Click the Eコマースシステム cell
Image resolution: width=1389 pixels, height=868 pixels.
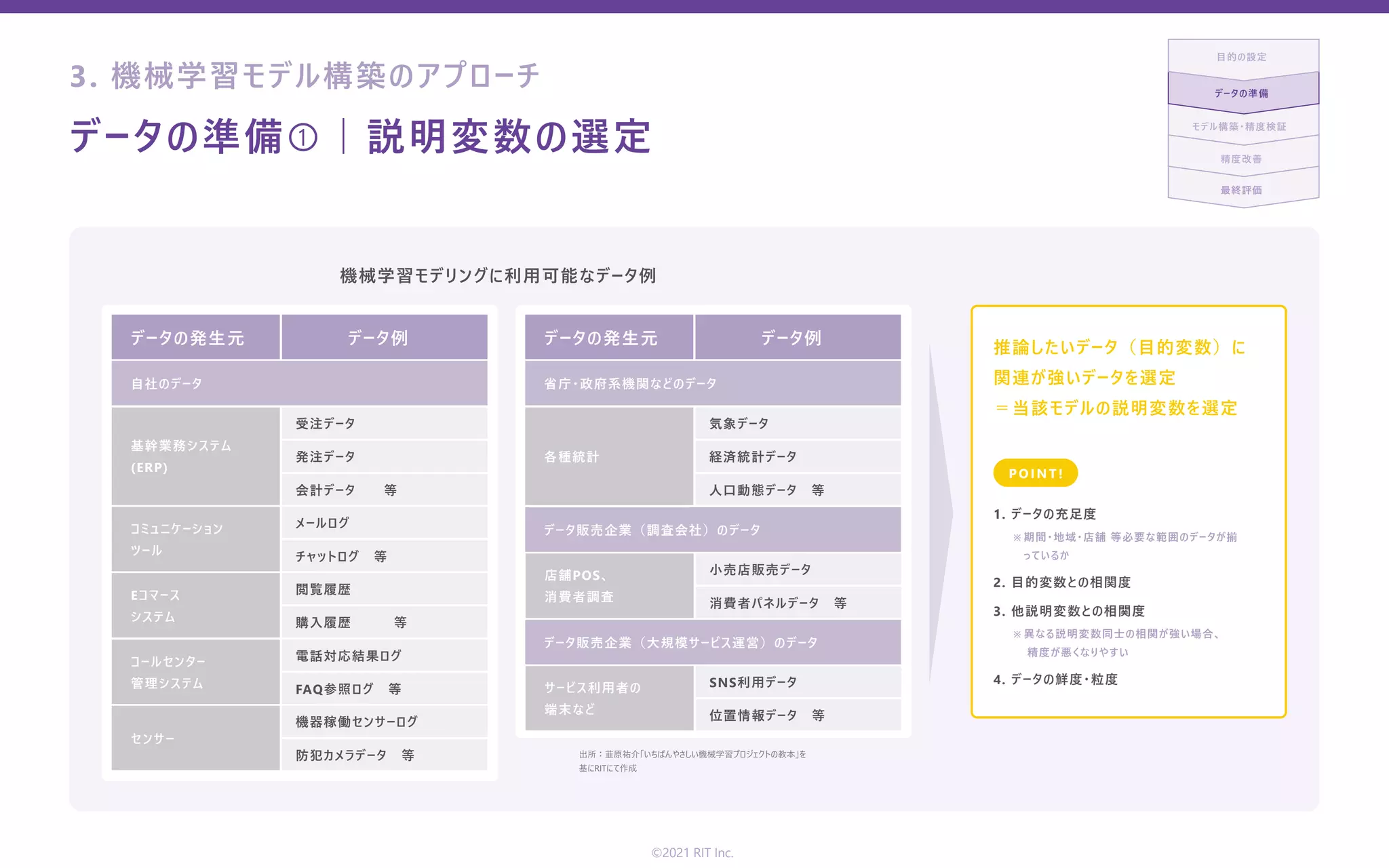coord(195,606)
